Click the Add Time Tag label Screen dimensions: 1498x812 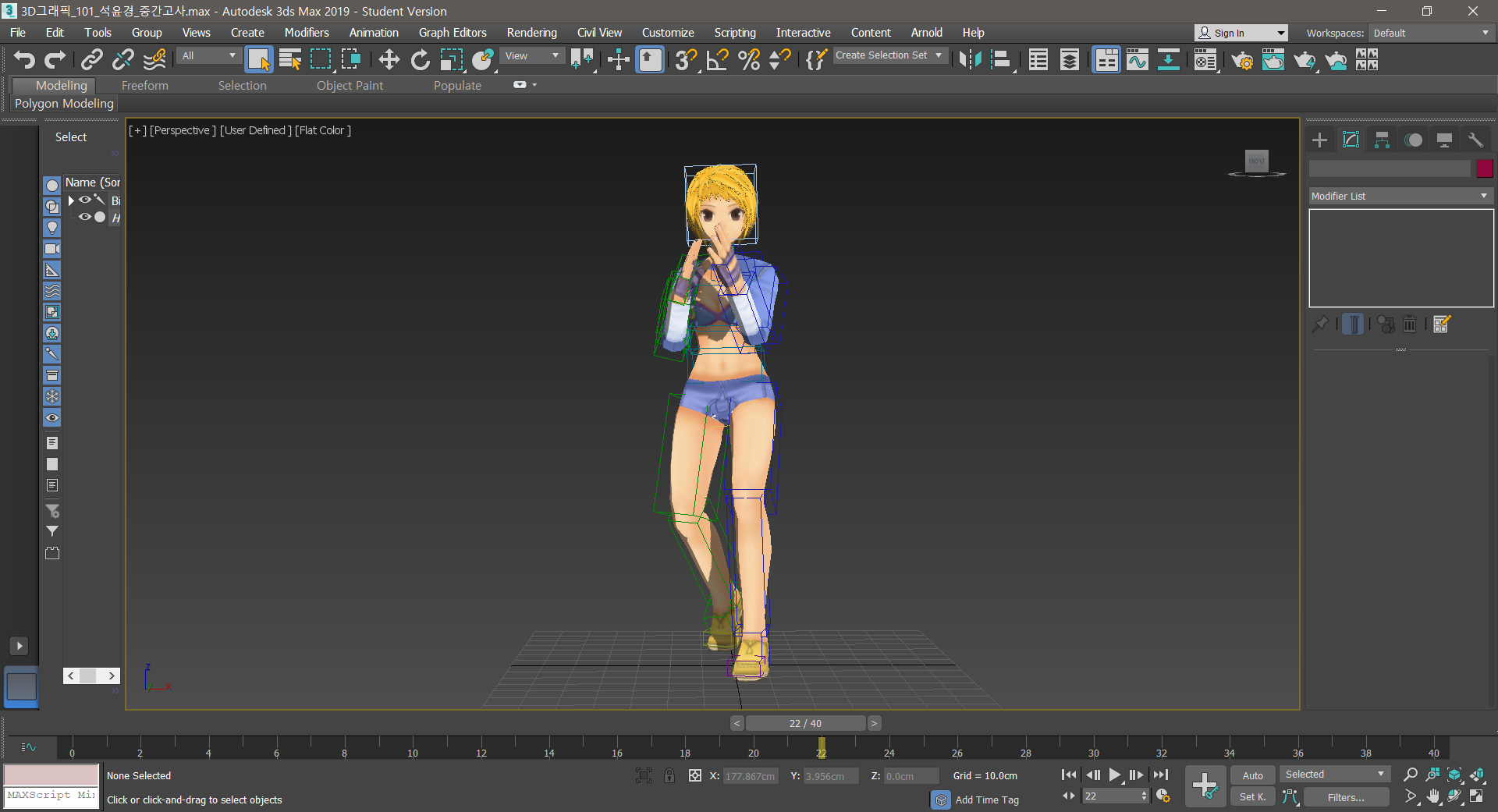(987, 800)
